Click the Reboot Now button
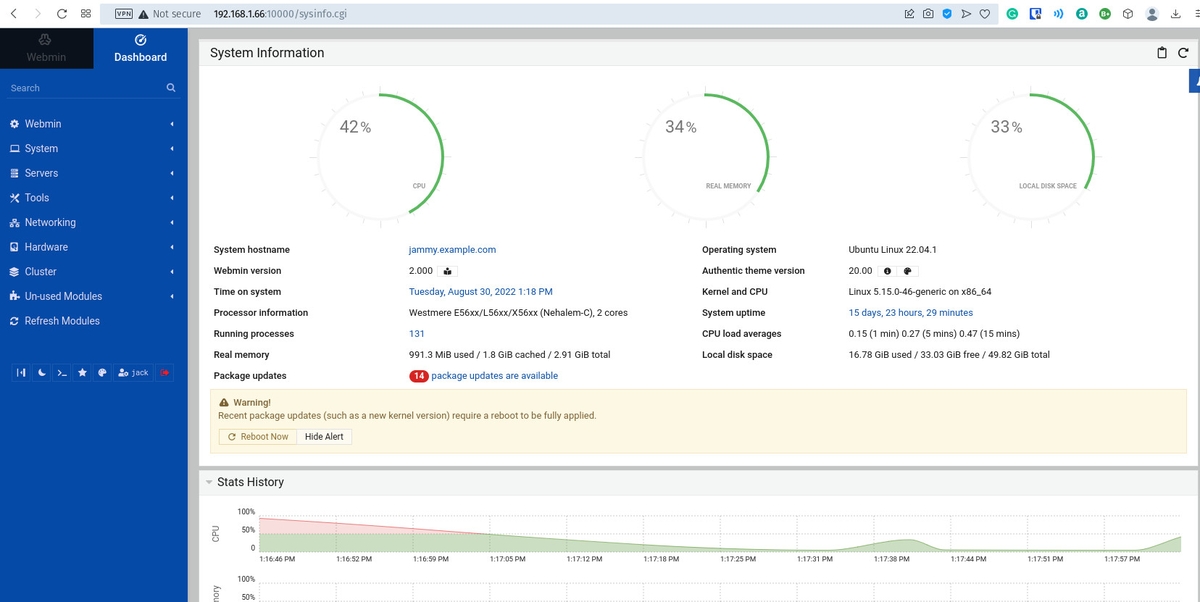This screenshot has width=1200, height=602. pos(257,436)
